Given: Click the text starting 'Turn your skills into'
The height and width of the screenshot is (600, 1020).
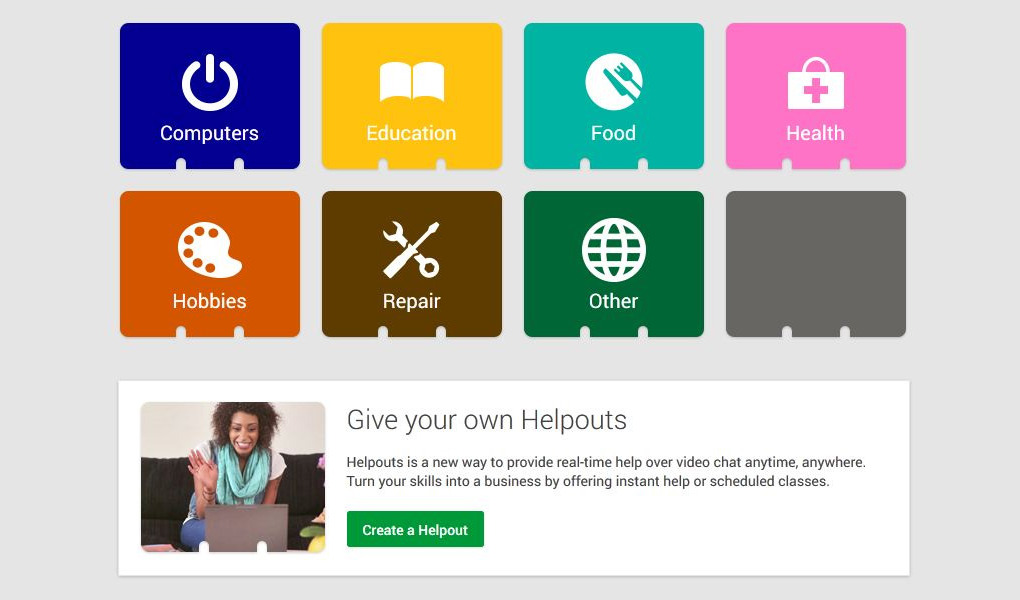Looking at the screenshot, I should pos(588,482).
